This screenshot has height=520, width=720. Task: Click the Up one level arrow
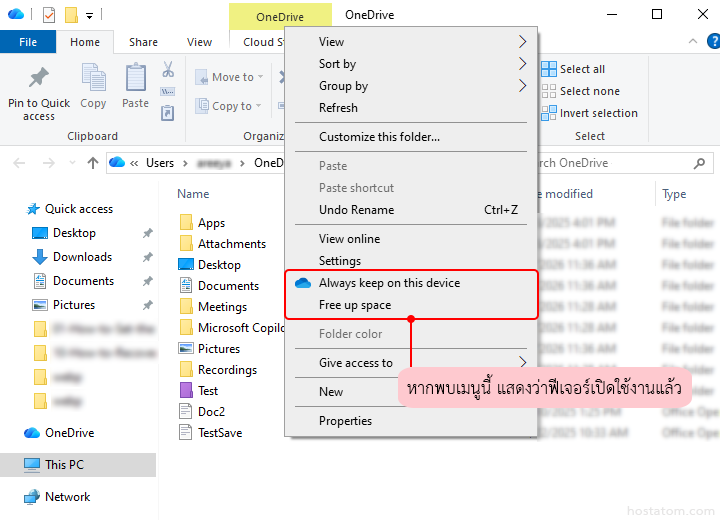click(x=93, y=163)
